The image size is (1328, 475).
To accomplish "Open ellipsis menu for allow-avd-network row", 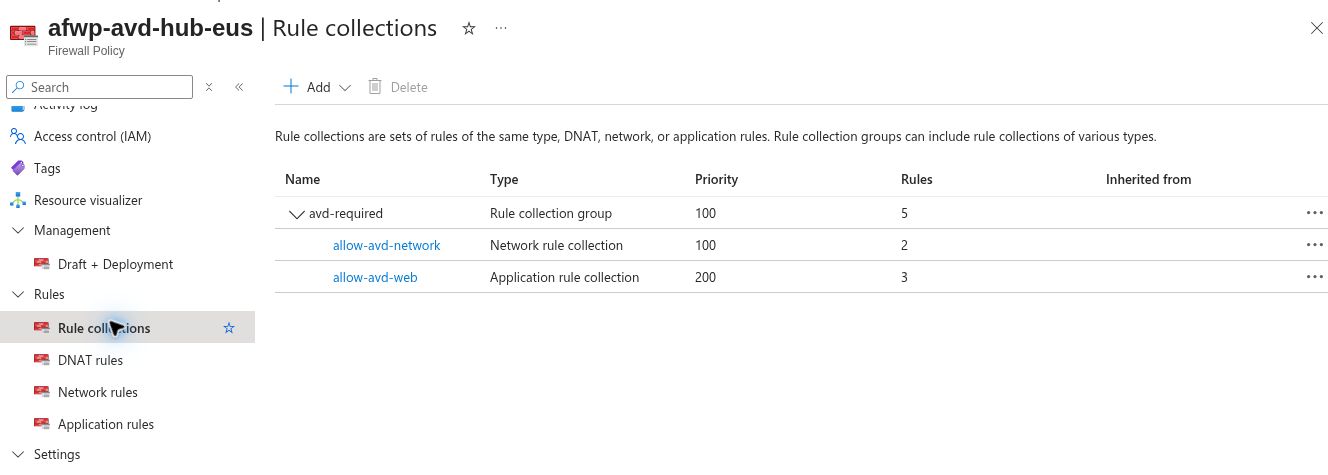I will pos(1314,245).
